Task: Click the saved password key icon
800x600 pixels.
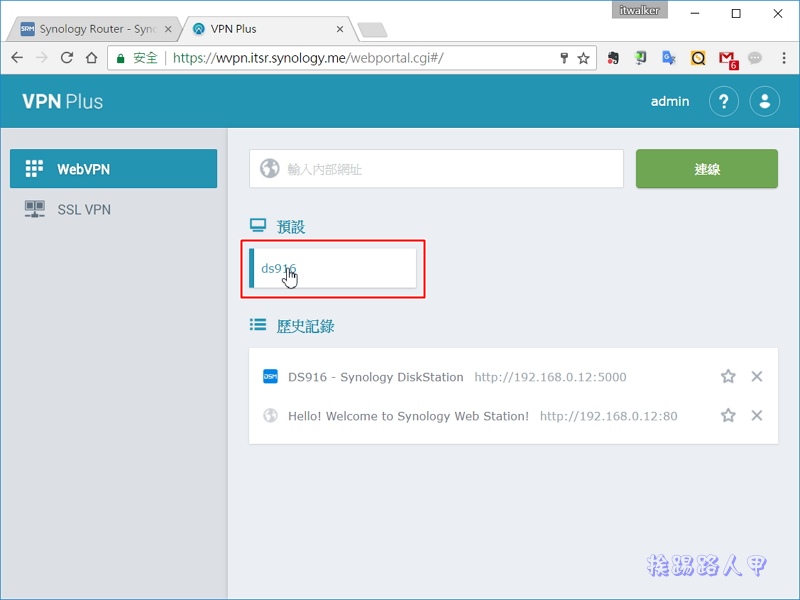Action: pos(564,58)
